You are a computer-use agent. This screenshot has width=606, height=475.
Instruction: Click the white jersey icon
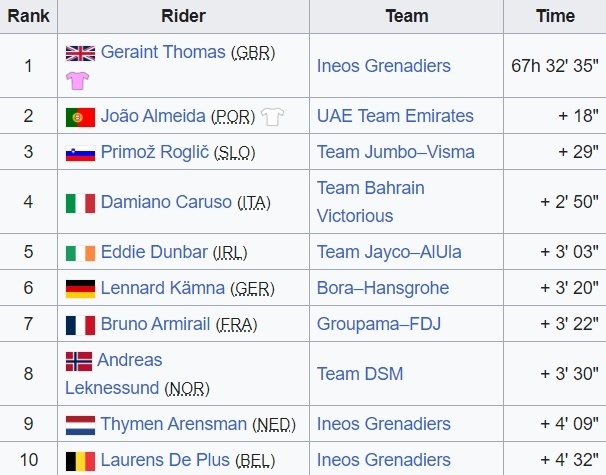point(273,116)
